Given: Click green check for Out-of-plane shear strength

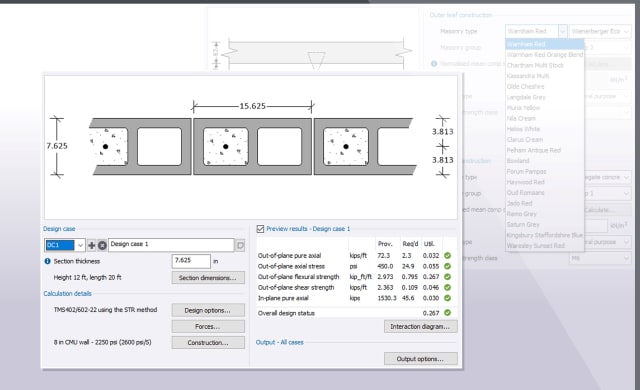Looking at the screenshot, I should tap(448, 288).
